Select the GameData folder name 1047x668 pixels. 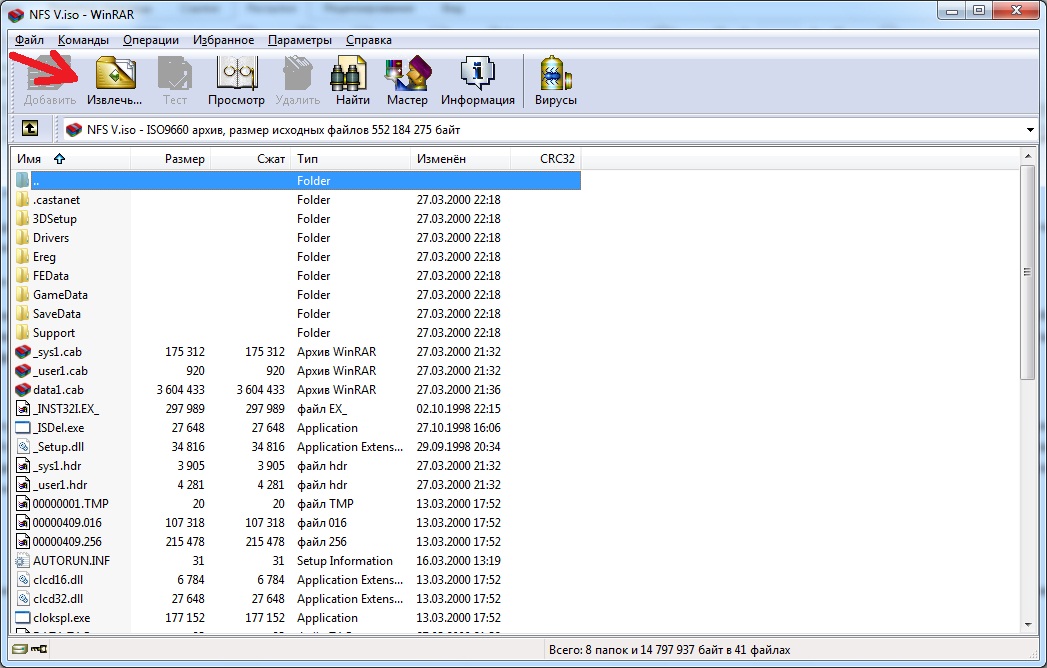tap(60, 295)
